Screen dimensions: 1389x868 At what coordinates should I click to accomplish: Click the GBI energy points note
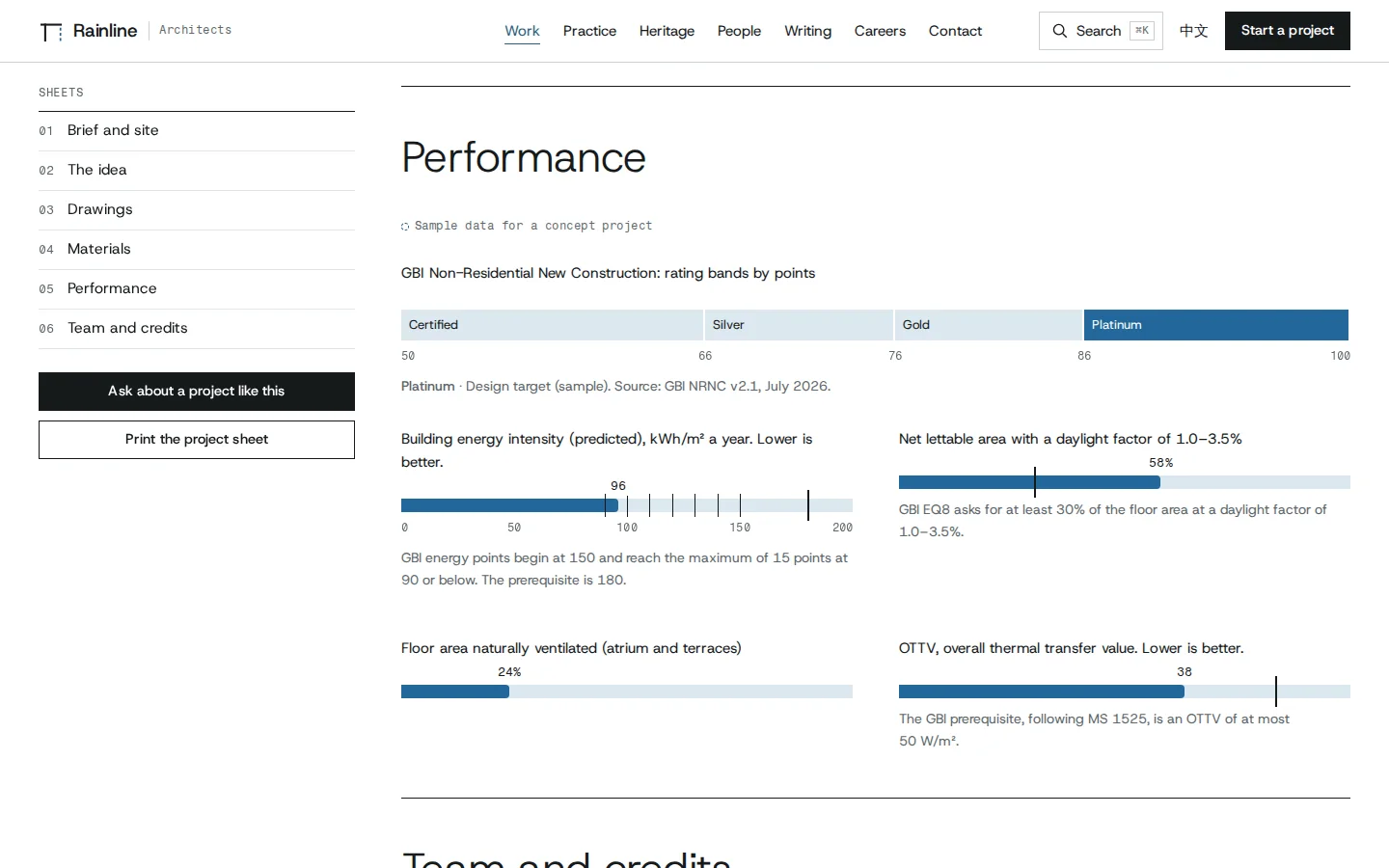tap(624, 569)
